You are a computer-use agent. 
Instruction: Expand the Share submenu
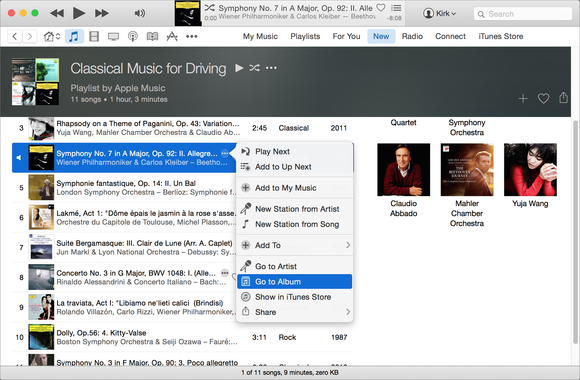(294, 312)
